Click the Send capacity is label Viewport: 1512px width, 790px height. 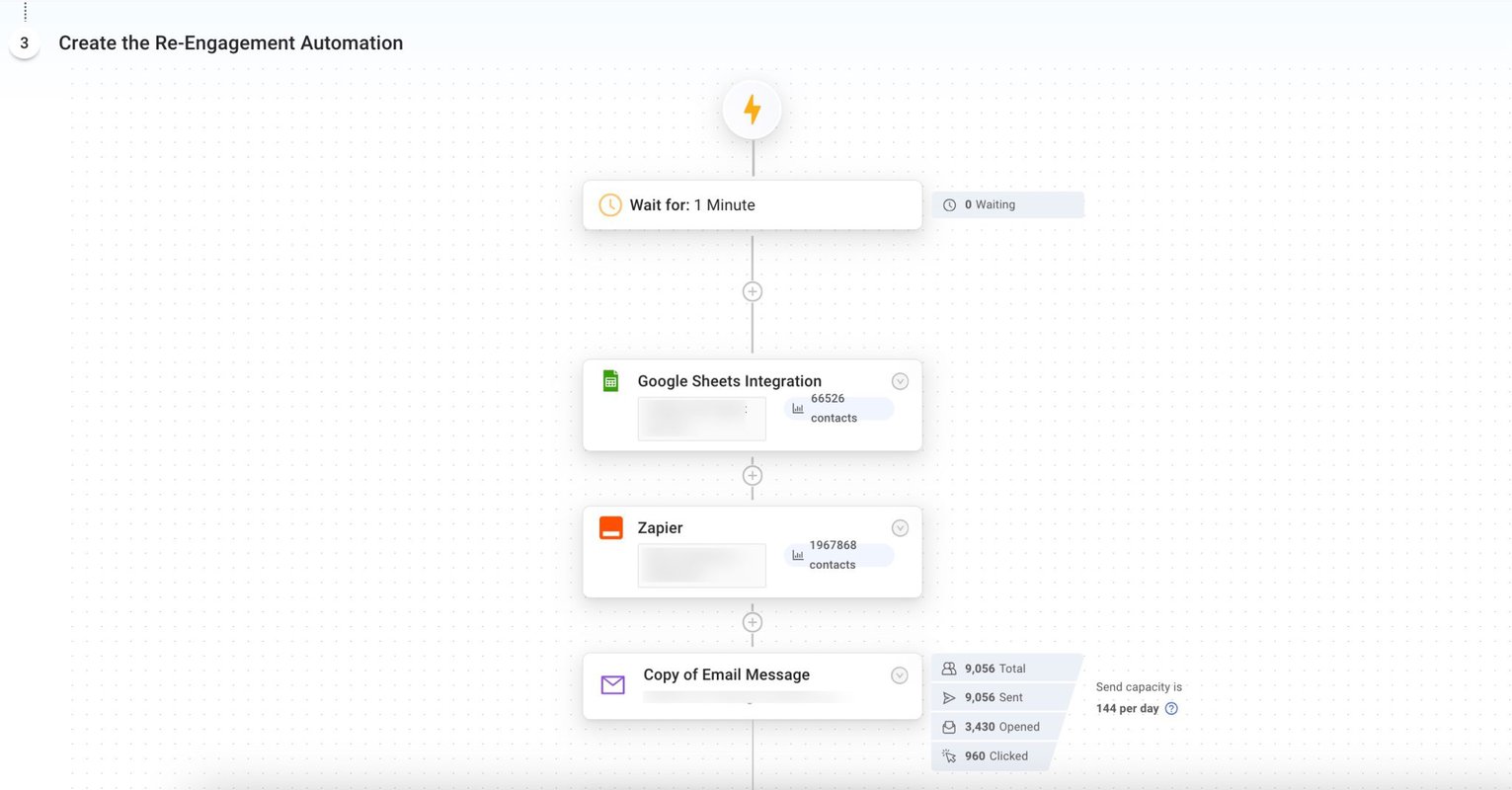(x=1139, y=687)
